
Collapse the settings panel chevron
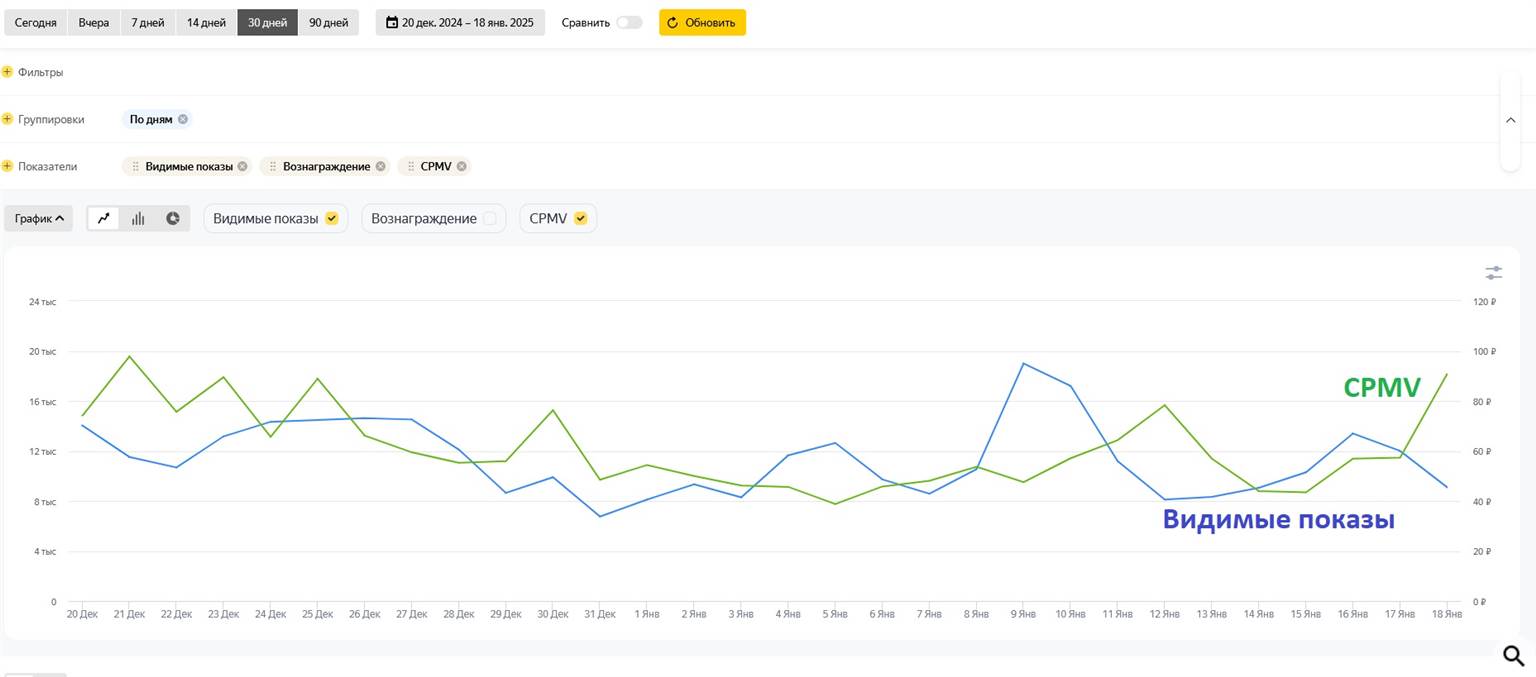(x=1510, y=120)
